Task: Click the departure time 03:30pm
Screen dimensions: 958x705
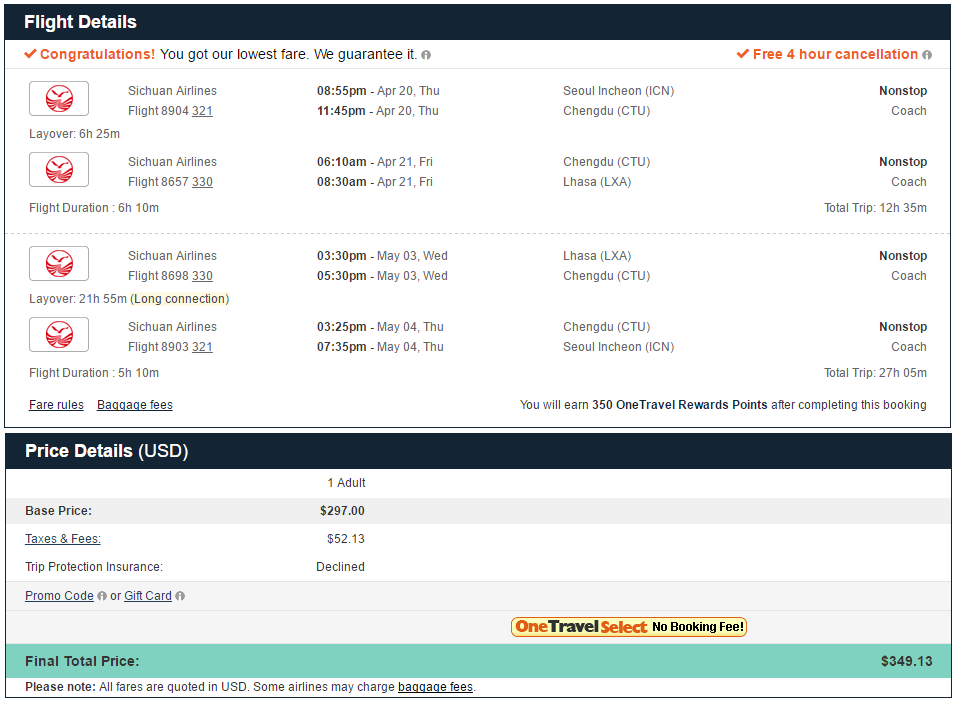Action: click(x=342, y=255)
